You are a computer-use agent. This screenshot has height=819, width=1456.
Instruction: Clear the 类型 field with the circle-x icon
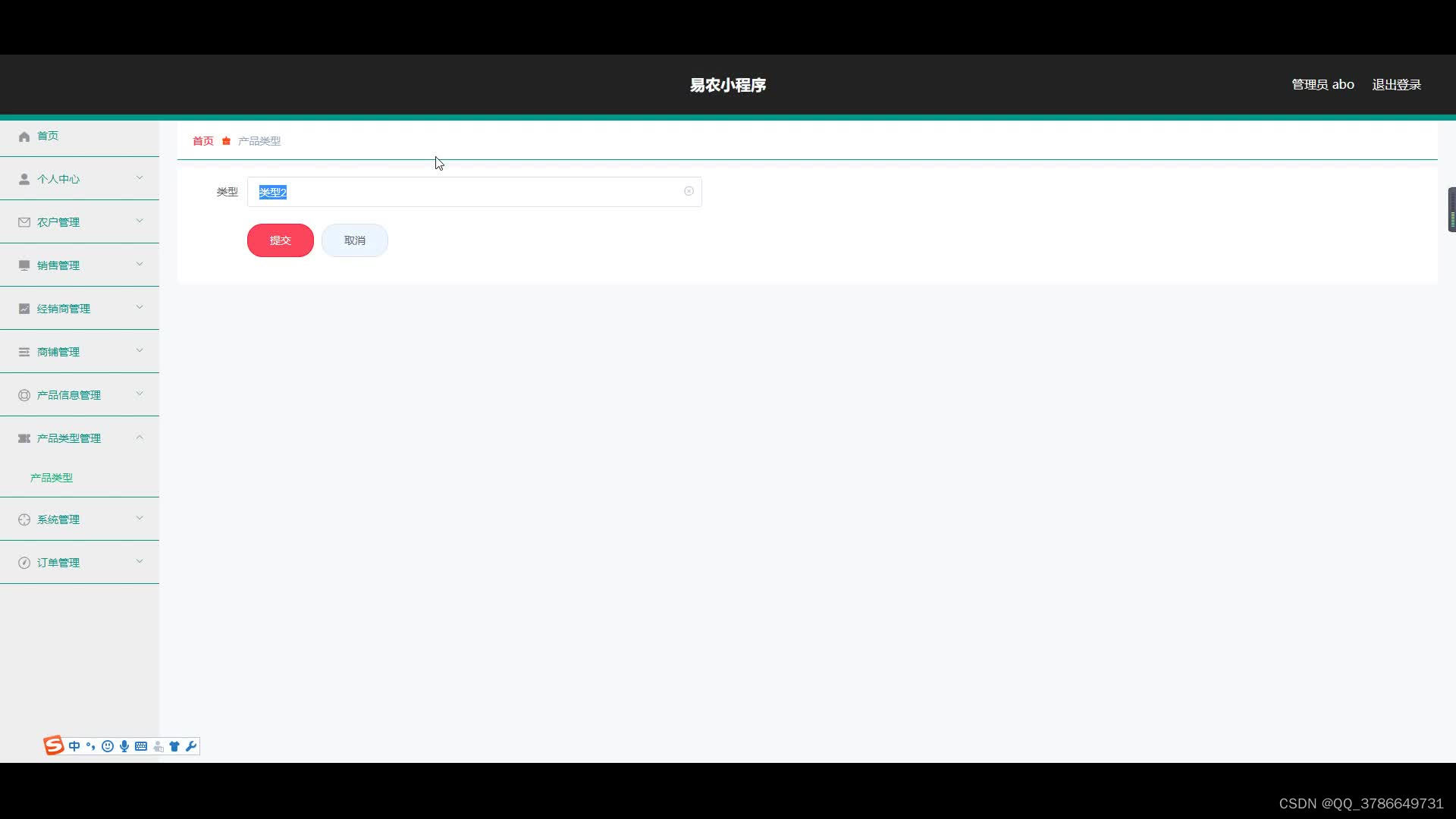689,192
